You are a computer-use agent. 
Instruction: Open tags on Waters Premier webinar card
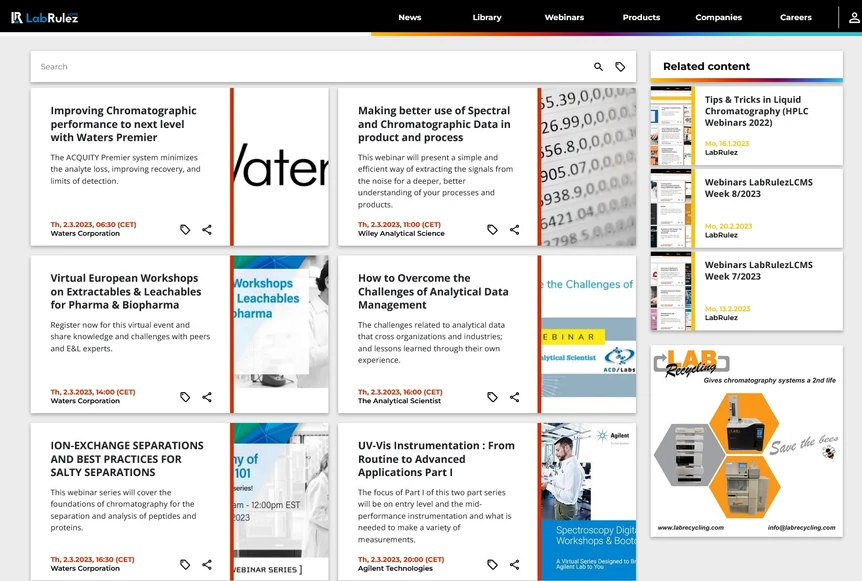[185, 230]
